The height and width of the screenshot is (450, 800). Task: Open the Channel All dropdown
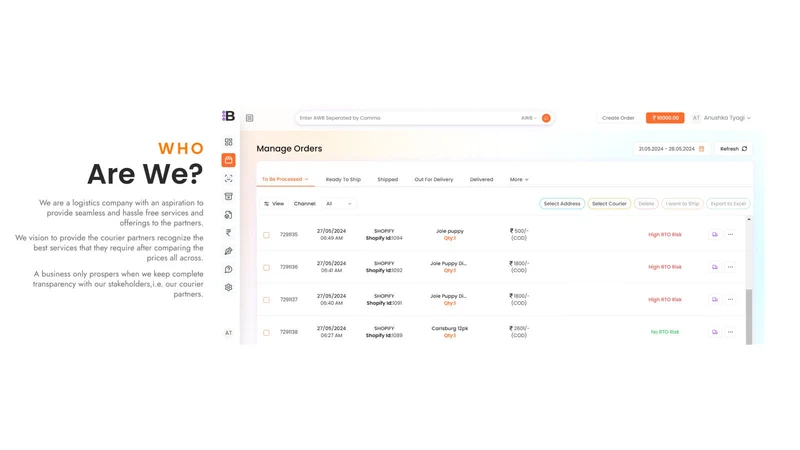coord(338,204)
